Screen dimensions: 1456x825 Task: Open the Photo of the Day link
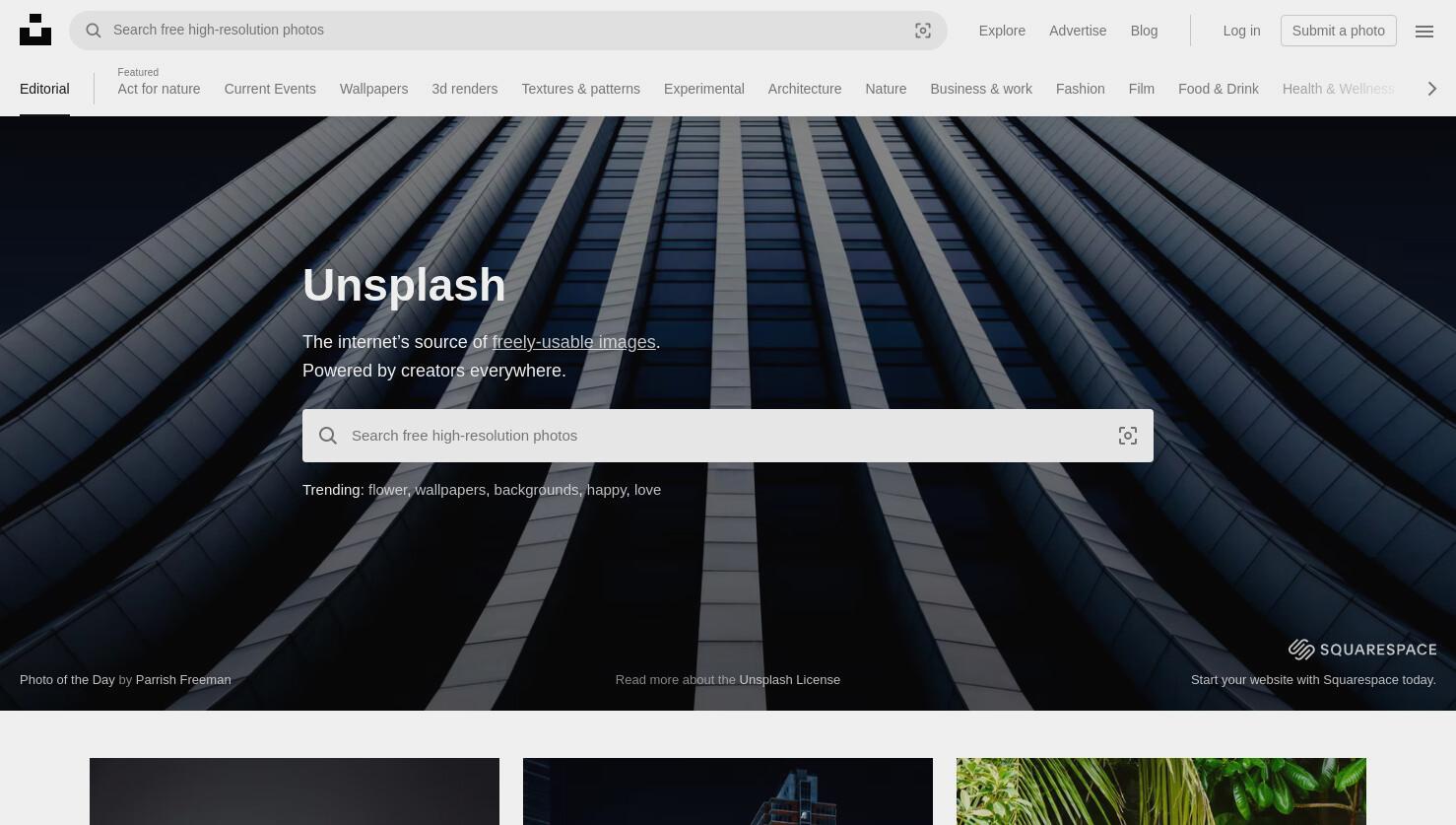coord(67,680)
